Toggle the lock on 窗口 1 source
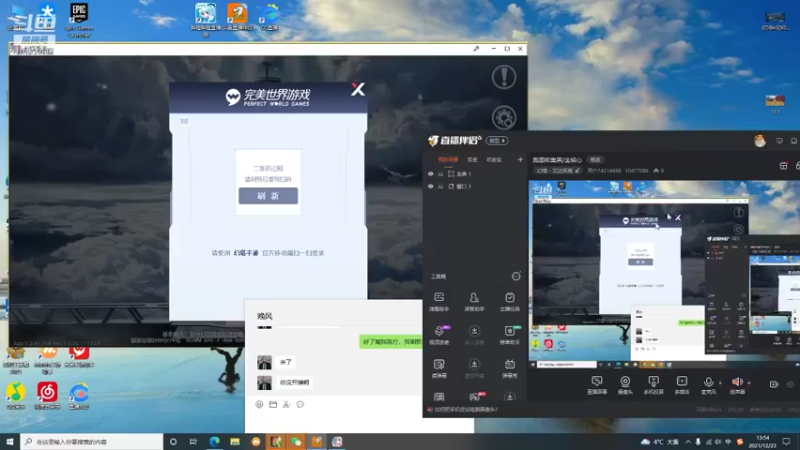Viewport: 800px width, 450px height. point(441,186)
